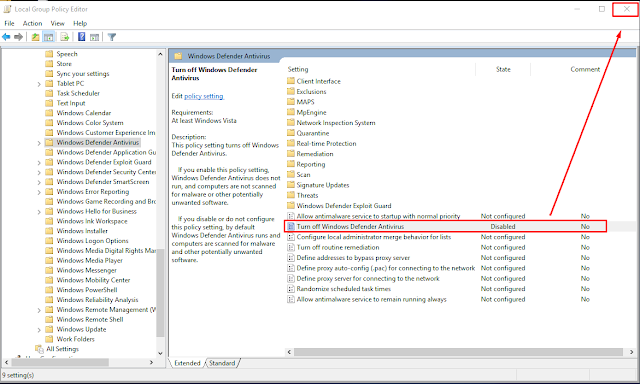Expand the Windows Defender Exploit Guard node

[x=39, y=163]
